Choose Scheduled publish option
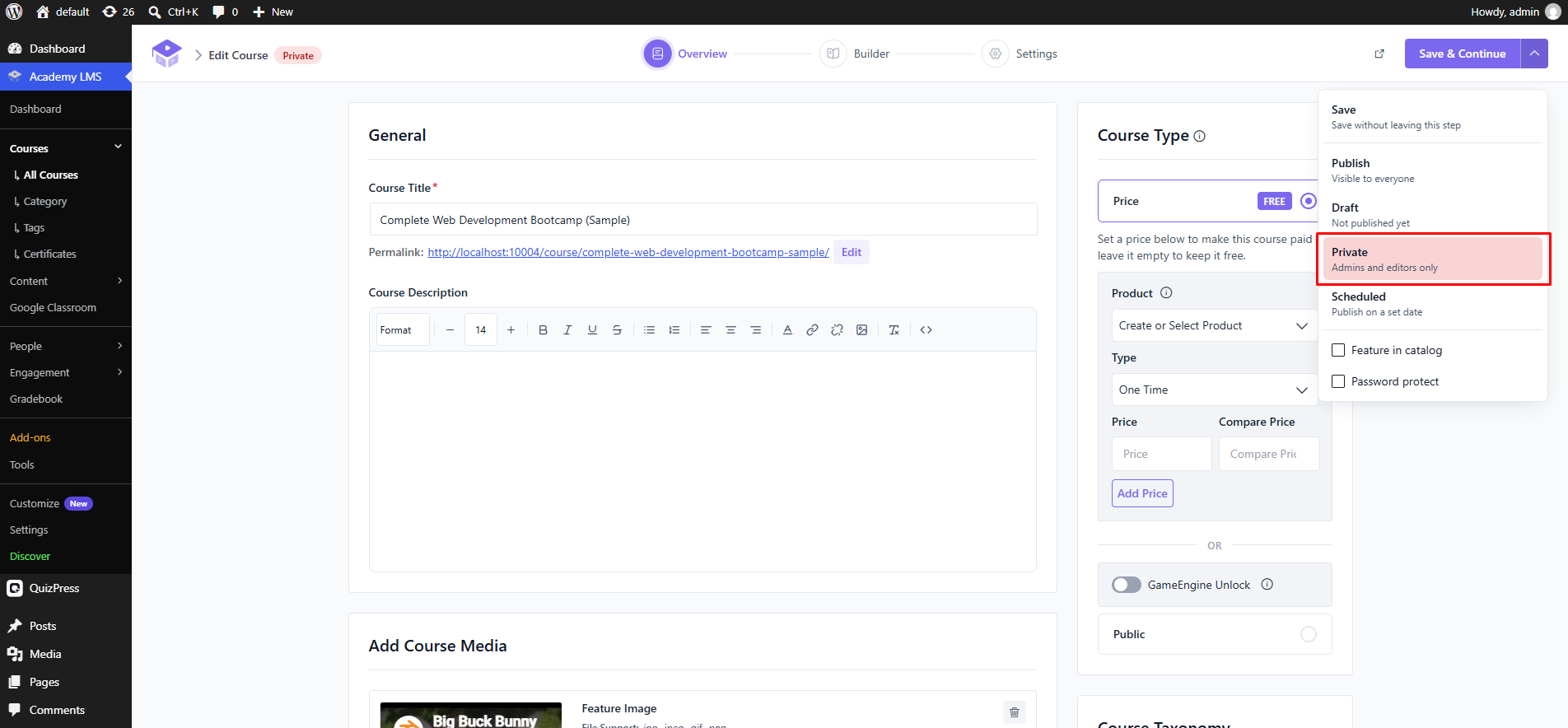The width and height of the screenshot is (1568, 728). [x=1432, y=304]
